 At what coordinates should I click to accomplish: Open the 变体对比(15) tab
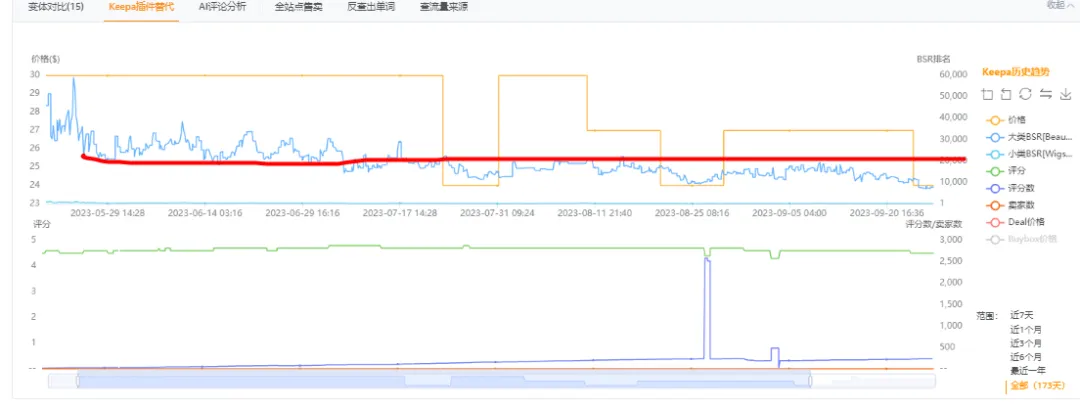(56, 7)
